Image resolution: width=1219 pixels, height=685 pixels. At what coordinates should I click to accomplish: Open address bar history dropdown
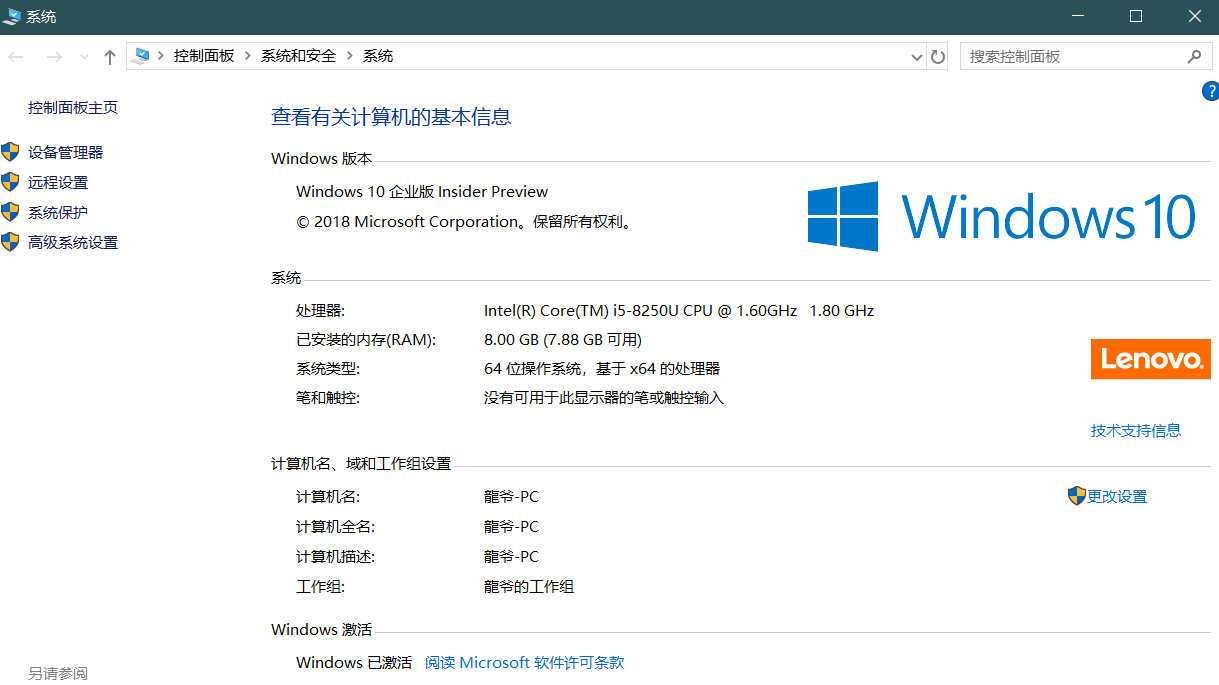coord(917,57)
